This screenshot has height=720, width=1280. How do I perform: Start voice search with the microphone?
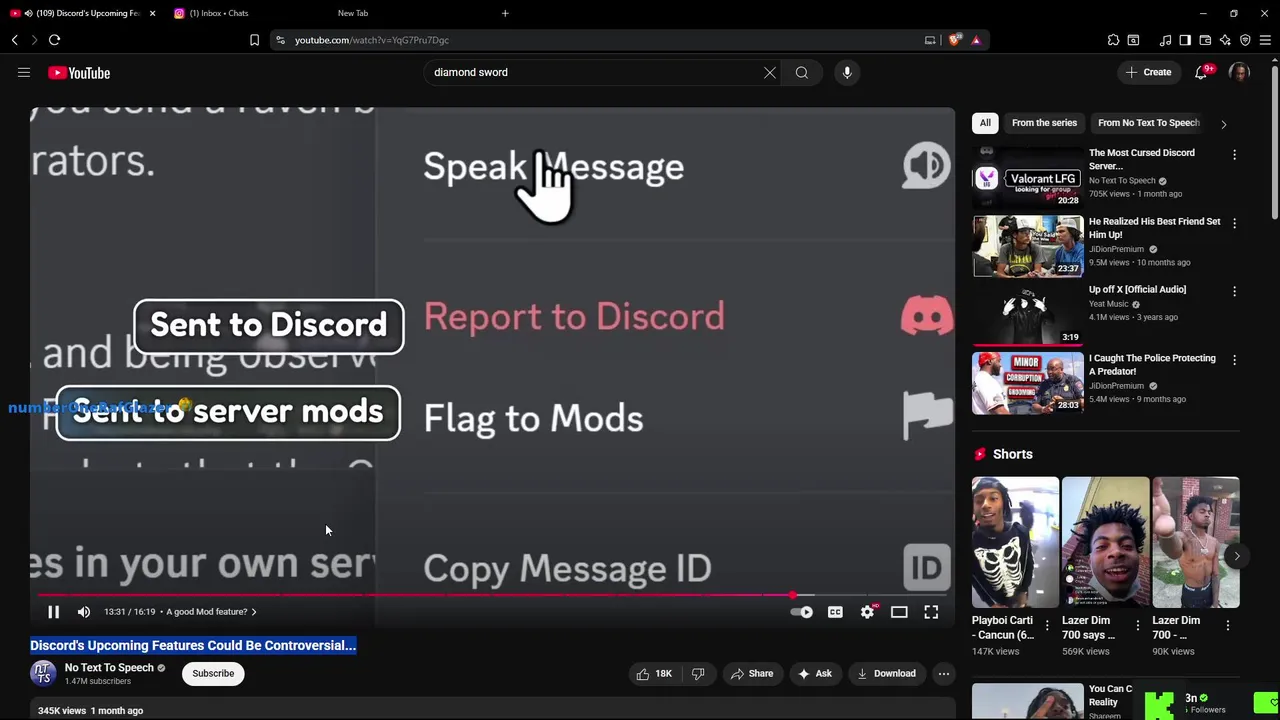click(x=847, y=72)
